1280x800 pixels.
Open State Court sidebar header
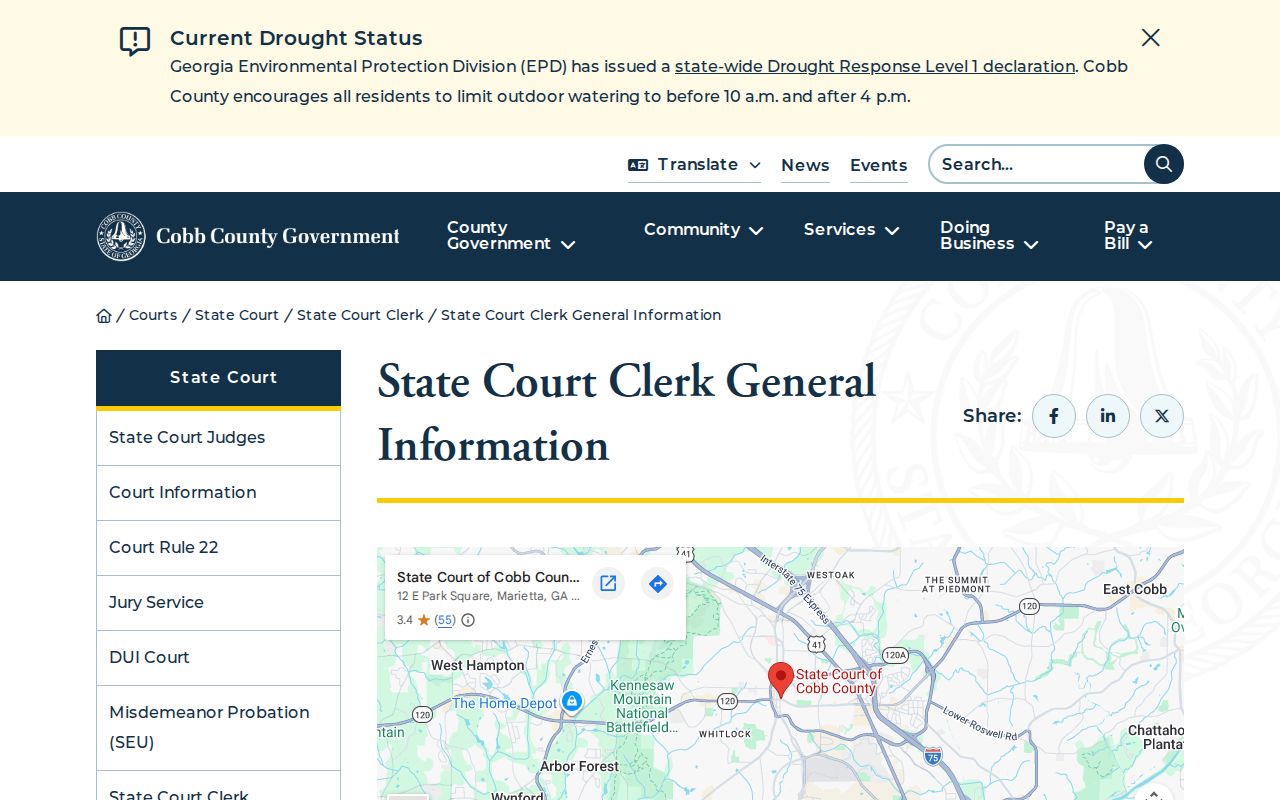[218, 378]
